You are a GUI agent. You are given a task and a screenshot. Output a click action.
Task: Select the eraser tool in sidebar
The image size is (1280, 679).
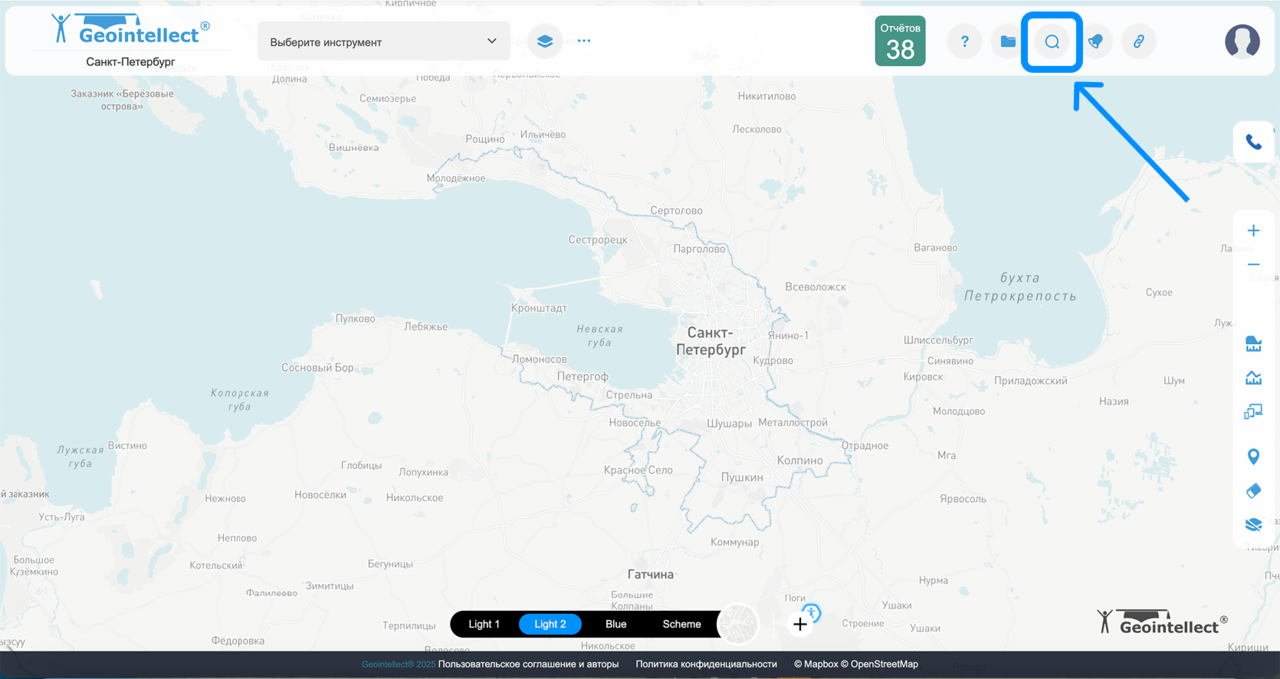click(1253, 491)
